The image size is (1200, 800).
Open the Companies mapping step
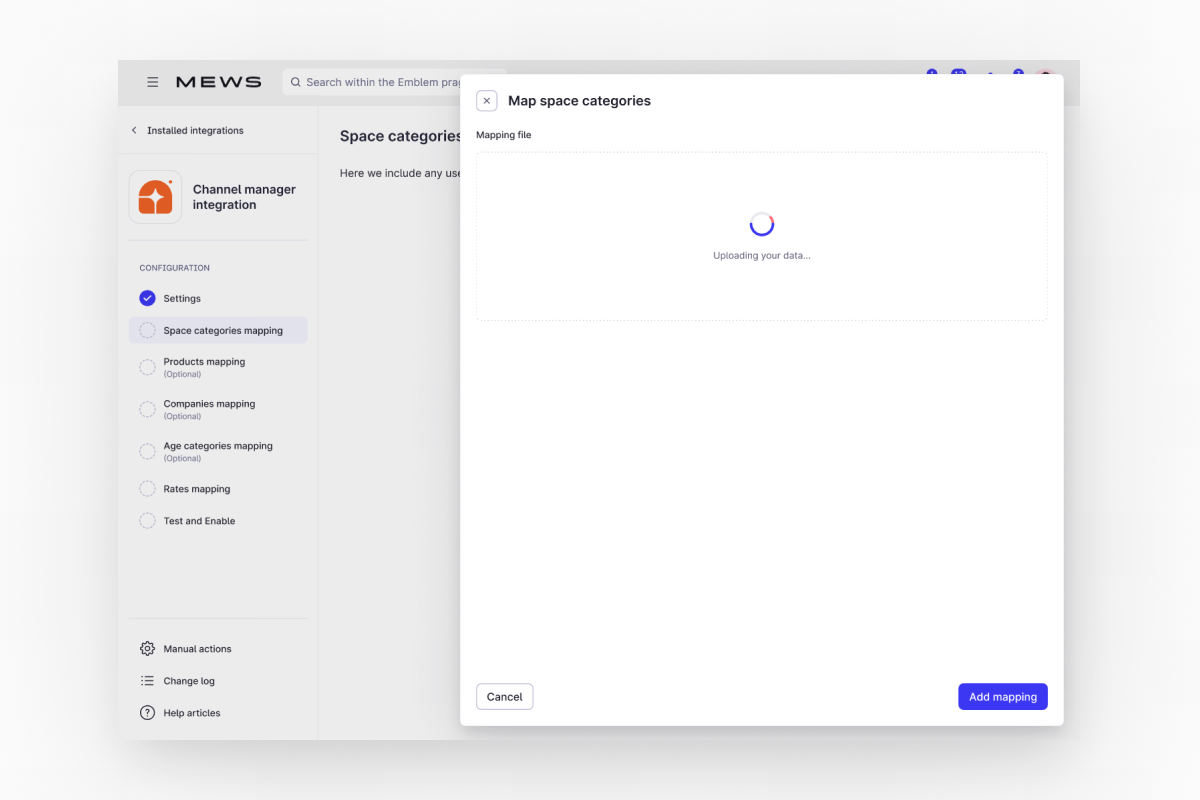pyautogui.click(x=209, y=409)
